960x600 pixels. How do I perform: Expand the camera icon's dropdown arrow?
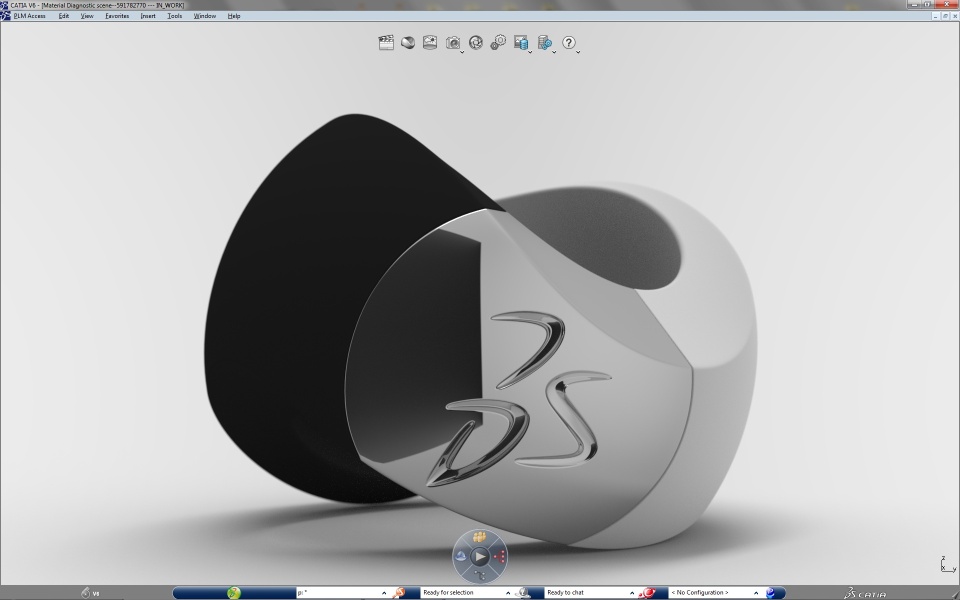(x=462, y=52)
